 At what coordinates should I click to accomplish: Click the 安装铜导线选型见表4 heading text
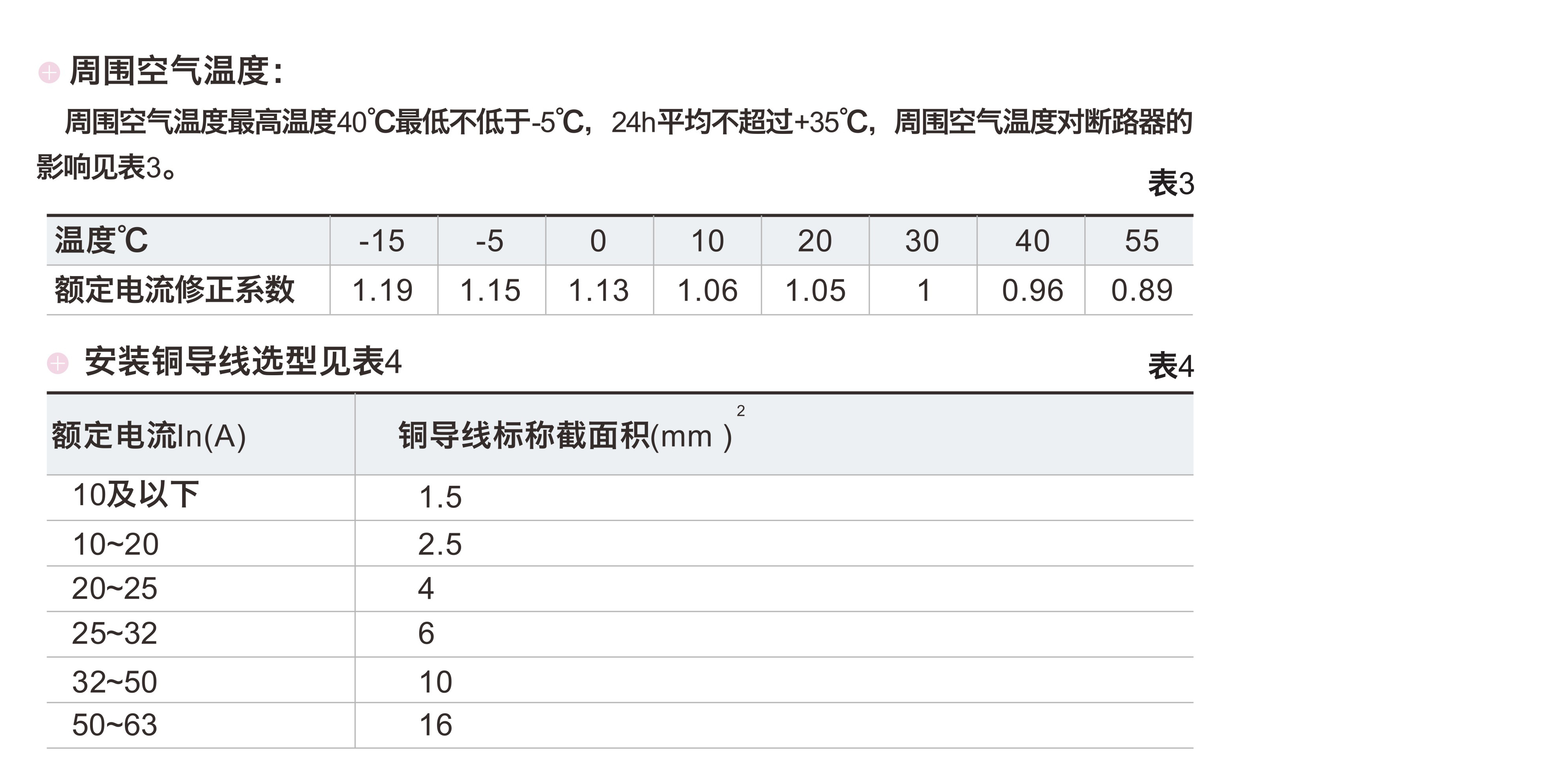click(243, 362)
